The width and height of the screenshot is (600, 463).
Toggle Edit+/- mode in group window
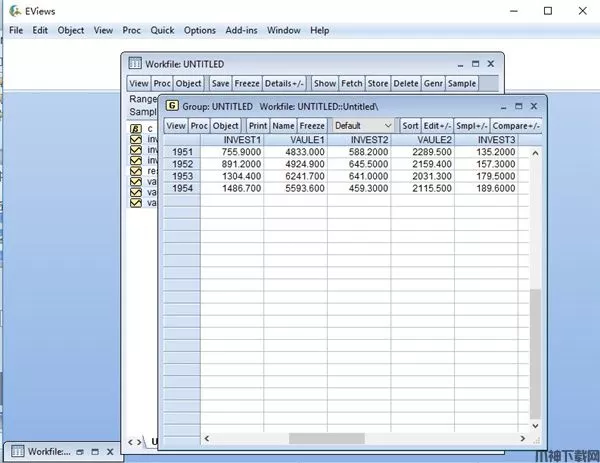coord(436,126)
